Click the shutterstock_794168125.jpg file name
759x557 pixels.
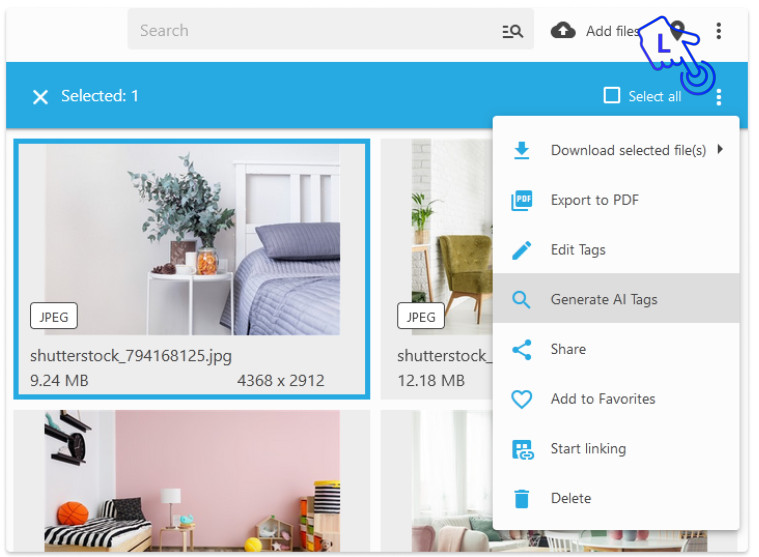coord(131,356)
